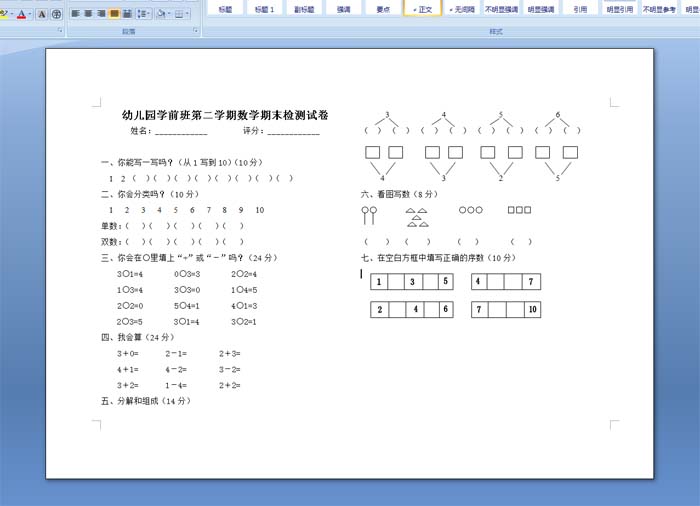Open the line spacing dropdown
Image resolution: width=700 pixels, height=506 pixels.
pos(143,14)
